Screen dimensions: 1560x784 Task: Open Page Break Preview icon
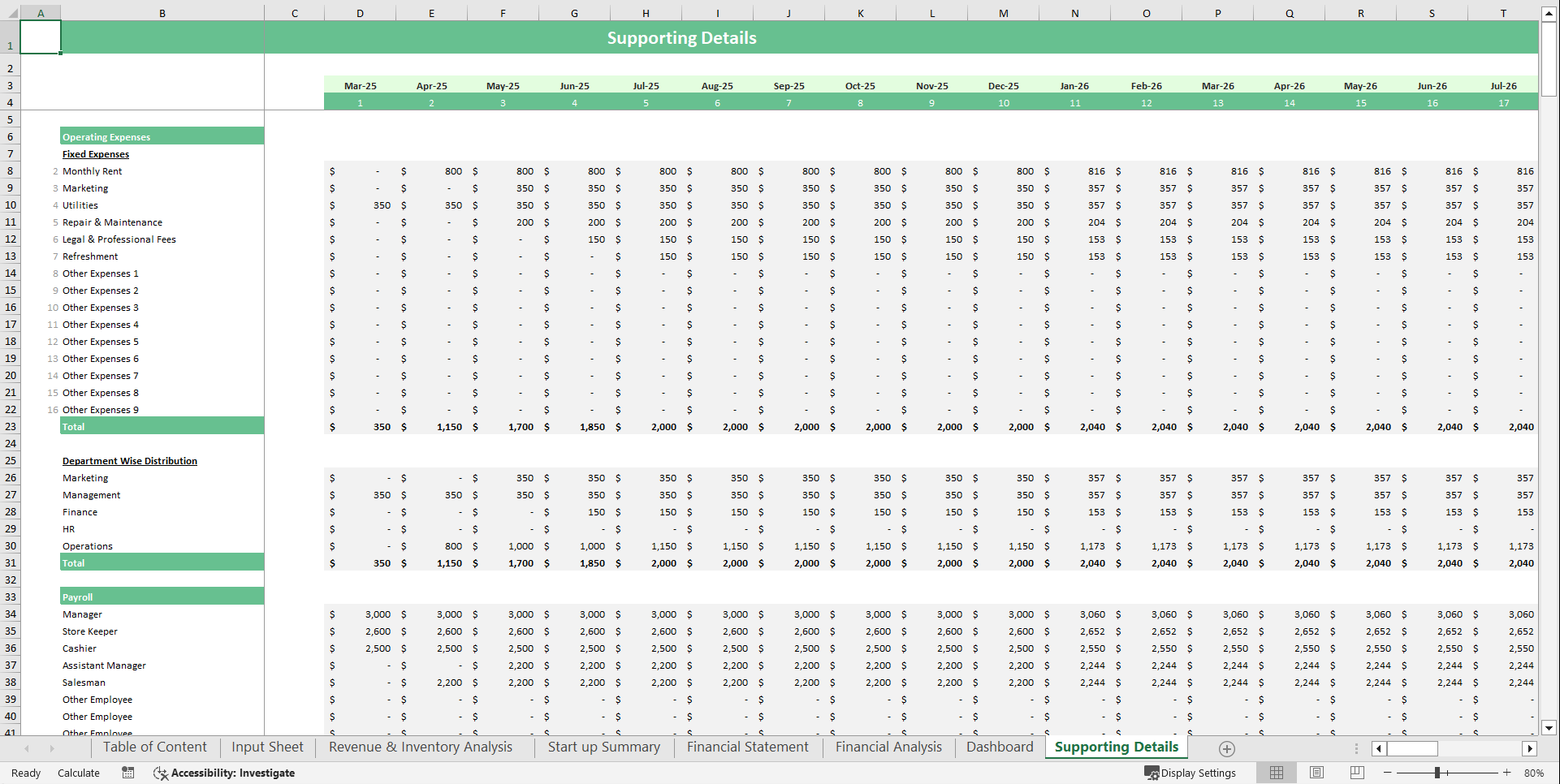coord(1355,773)
